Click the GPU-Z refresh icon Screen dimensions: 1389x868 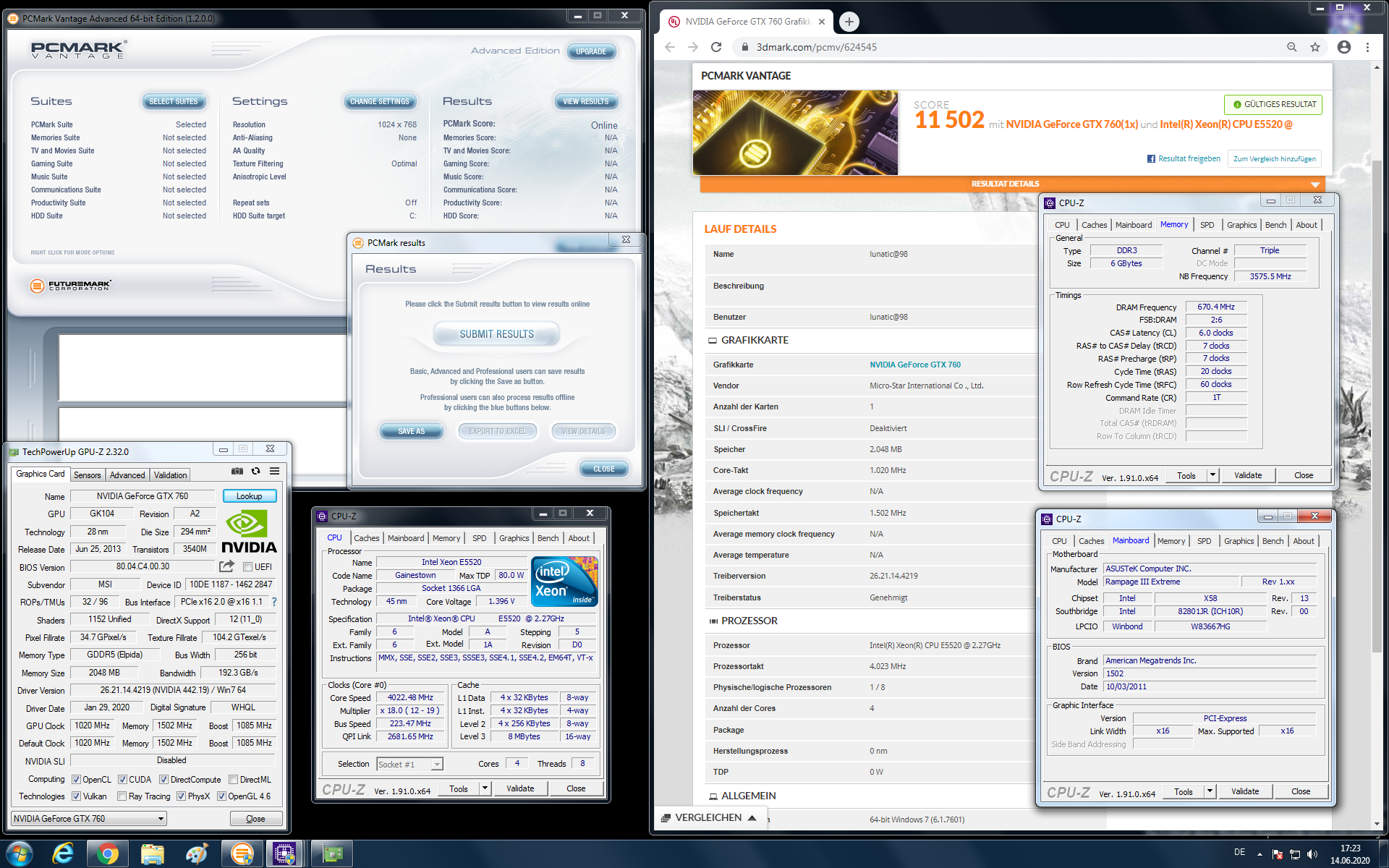(x=255, y=471)
